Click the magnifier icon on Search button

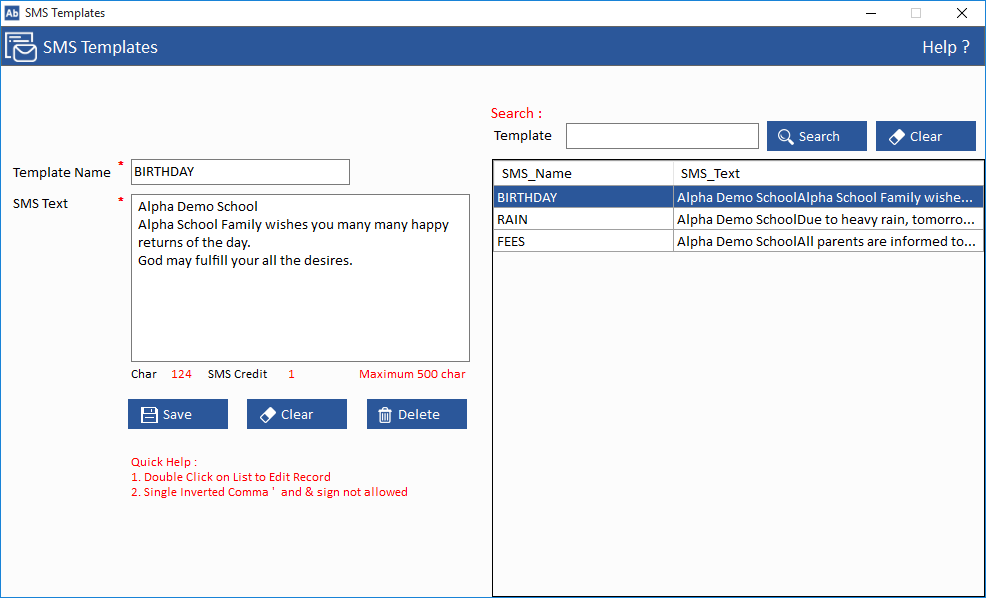pyautogui.click(x=786, y=137)
